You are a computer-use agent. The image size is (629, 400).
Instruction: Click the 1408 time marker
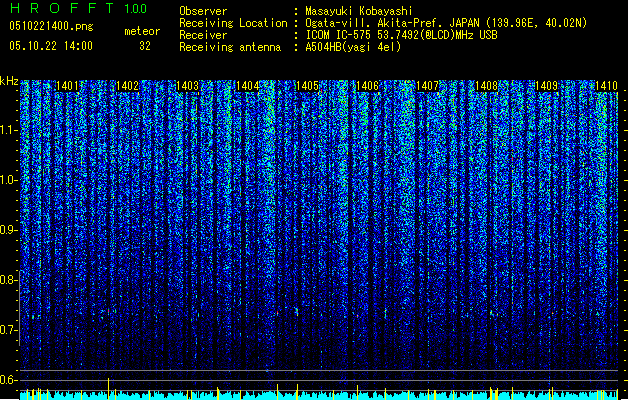coord(487,86)
